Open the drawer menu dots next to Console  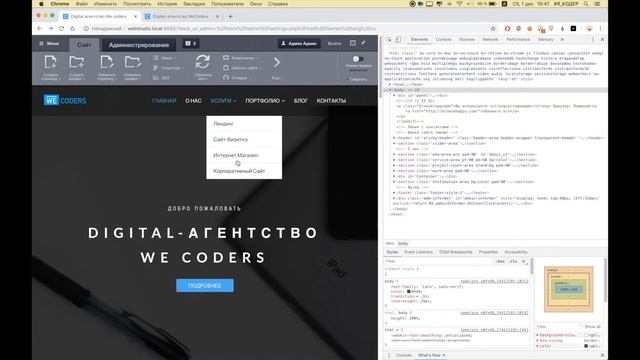click(389, 355)
